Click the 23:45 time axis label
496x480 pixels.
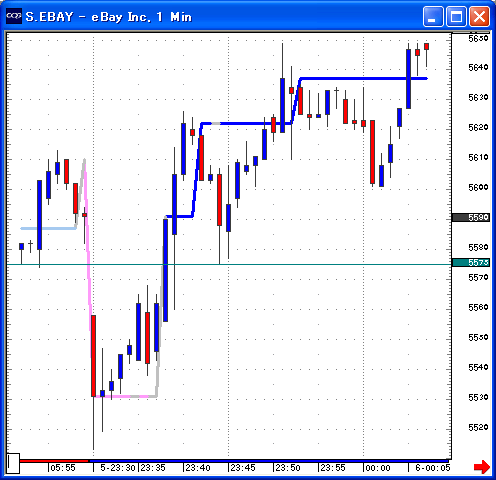coord(243,468)
